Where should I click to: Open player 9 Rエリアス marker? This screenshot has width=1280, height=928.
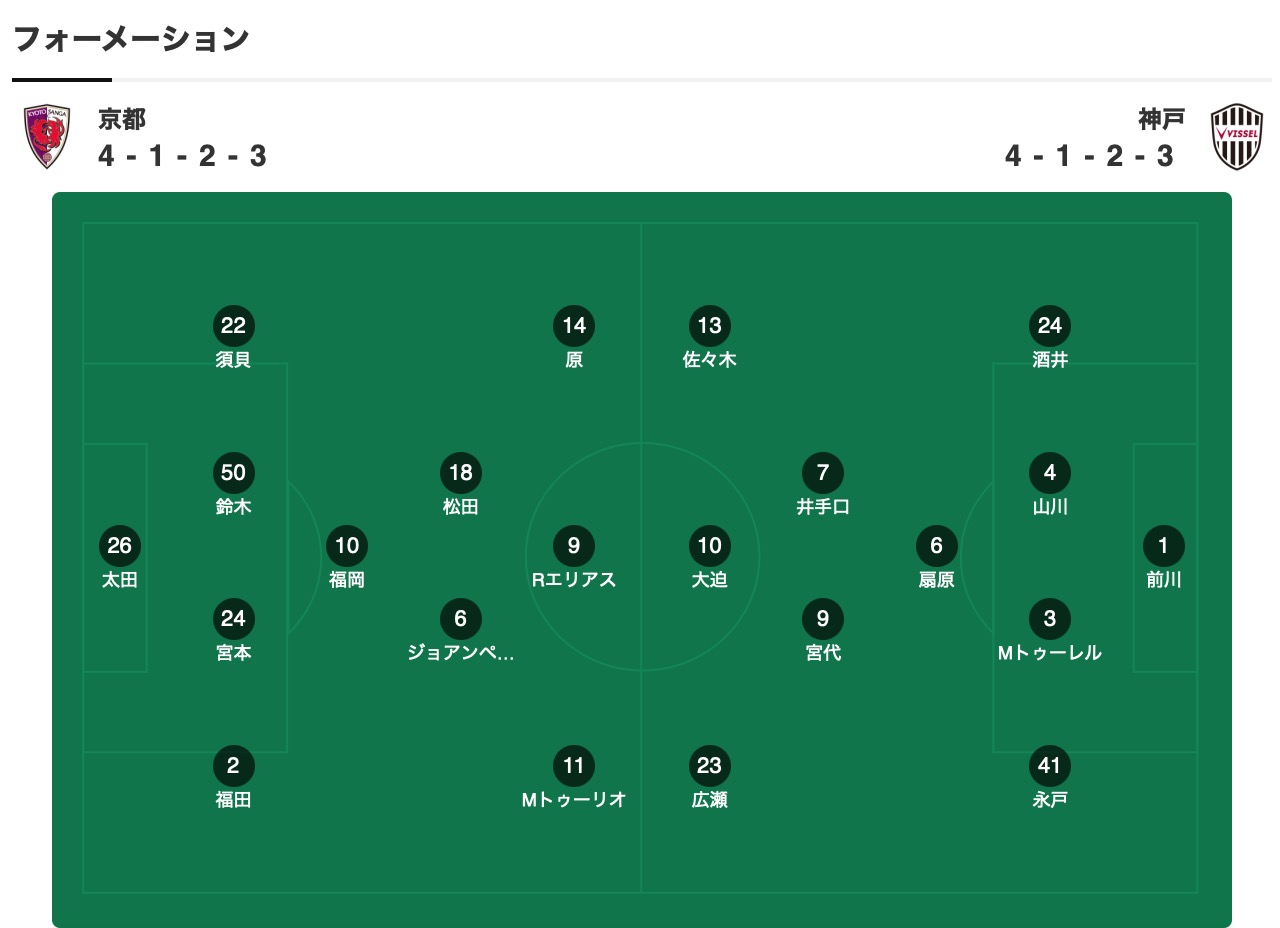point(574,546)
